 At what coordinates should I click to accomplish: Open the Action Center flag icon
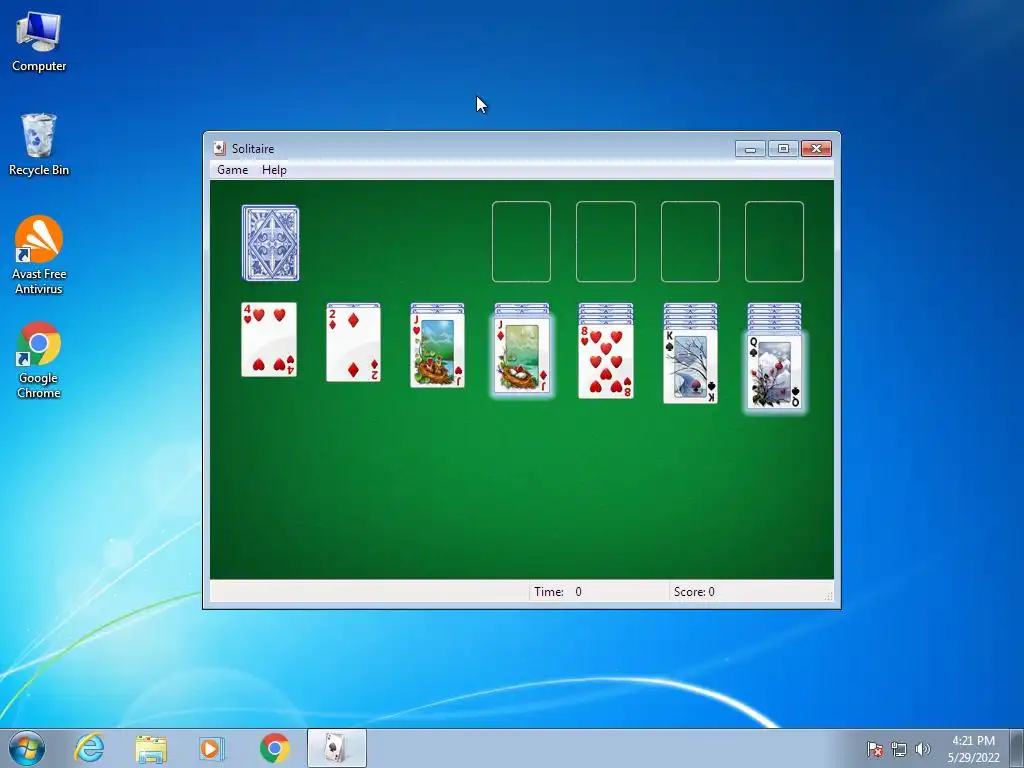[x=875, y=749]
